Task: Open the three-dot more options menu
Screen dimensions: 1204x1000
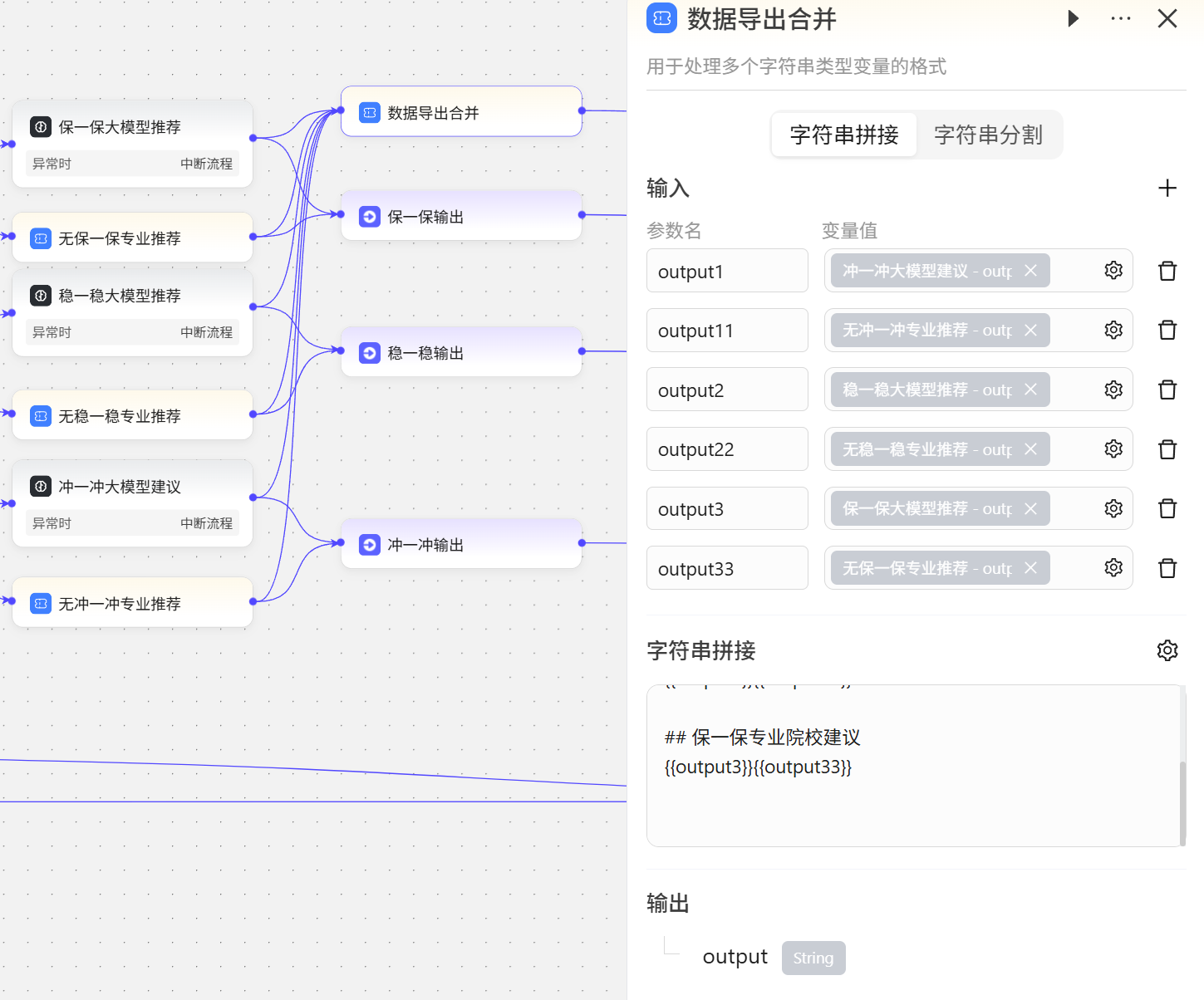Action: 1120,18
